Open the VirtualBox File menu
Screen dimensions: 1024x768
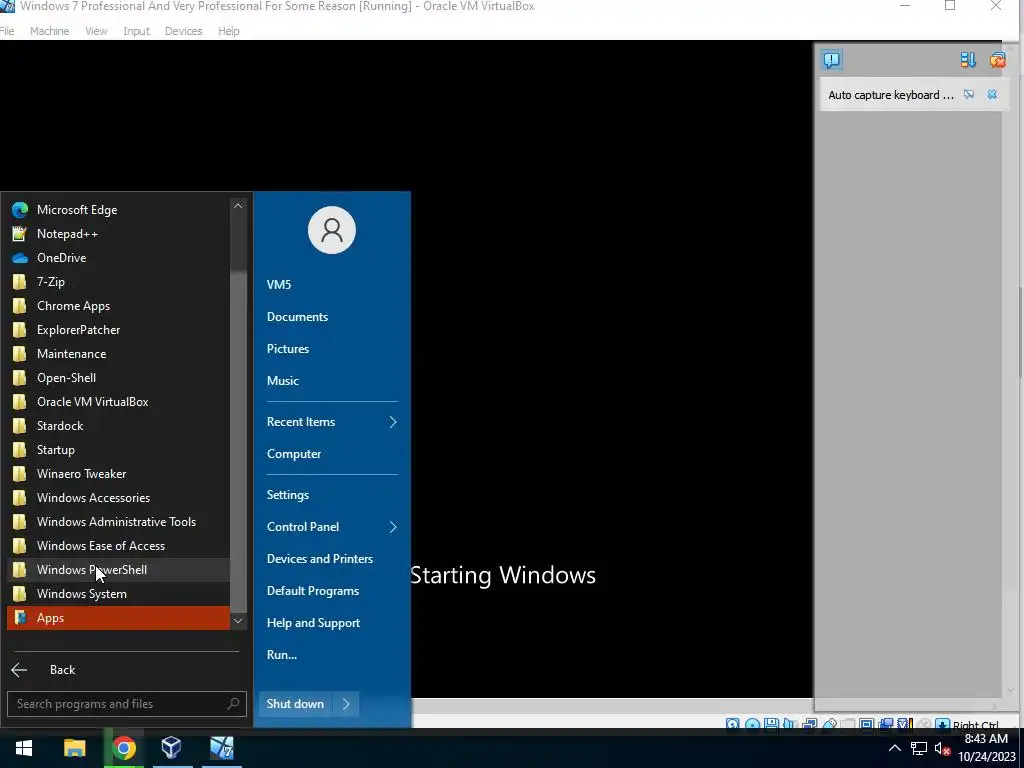(7, 31)
